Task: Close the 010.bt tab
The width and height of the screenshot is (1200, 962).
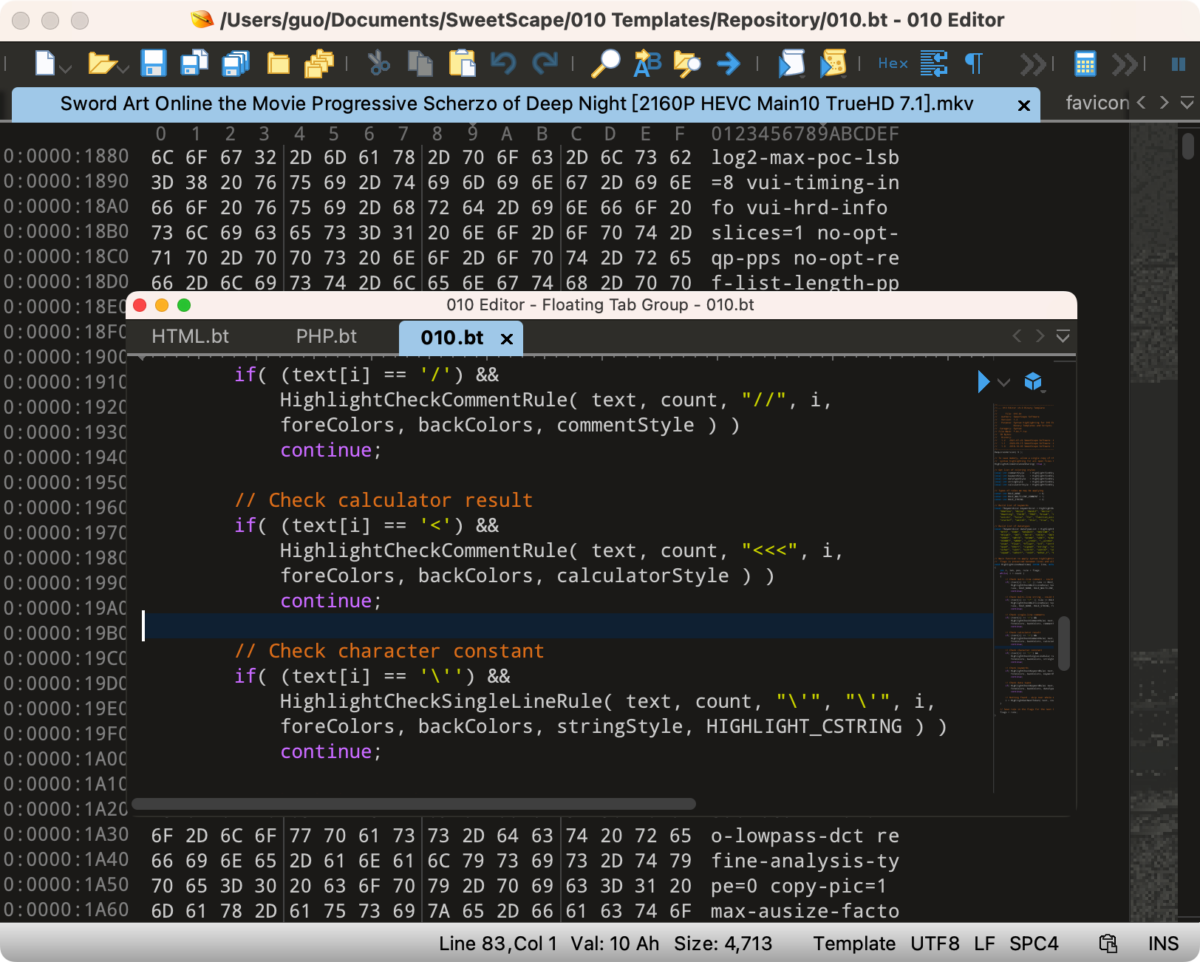Action: (507, 339)
